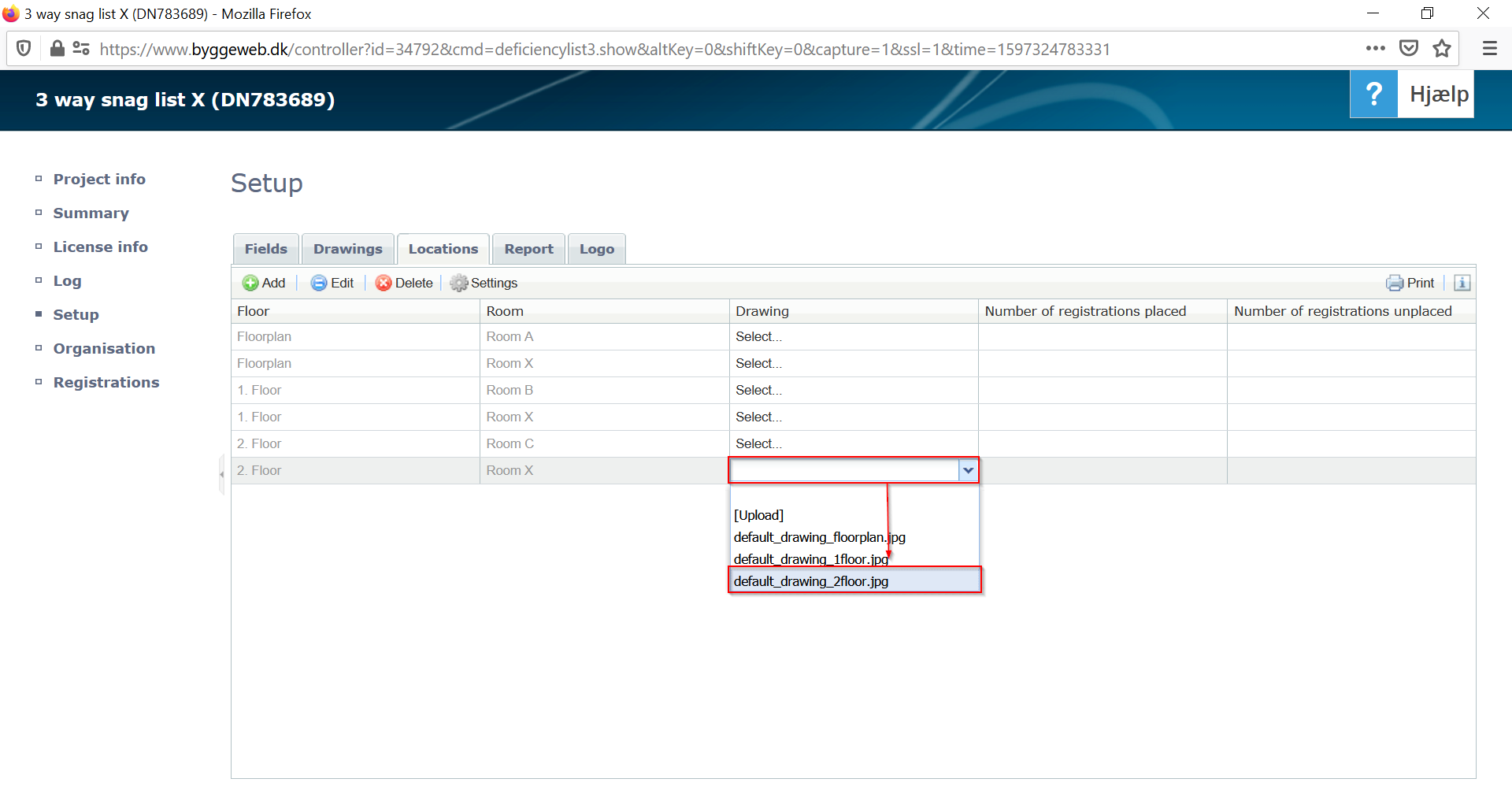The image size is (1512, 801).
Task: Open the Drawing Select cell for Room A
Action: point(854,337)
